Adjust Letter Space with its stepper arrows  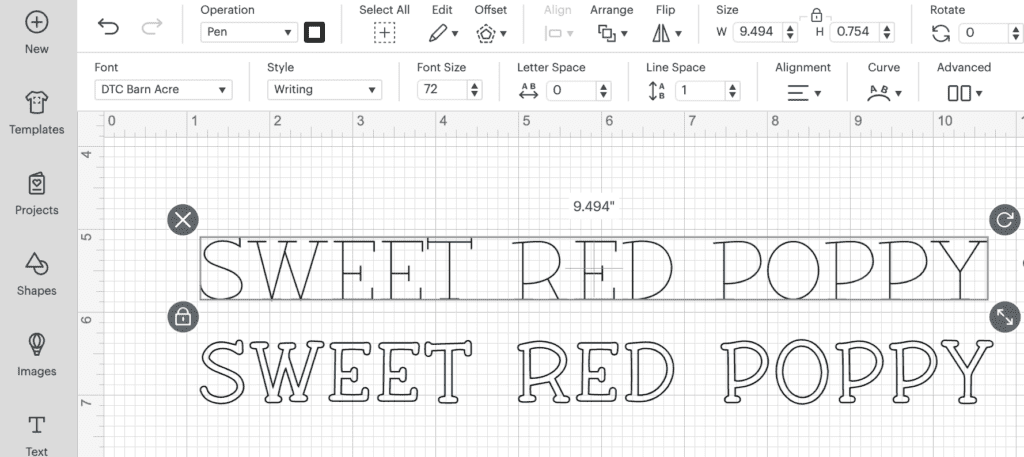tap(604, 90)
